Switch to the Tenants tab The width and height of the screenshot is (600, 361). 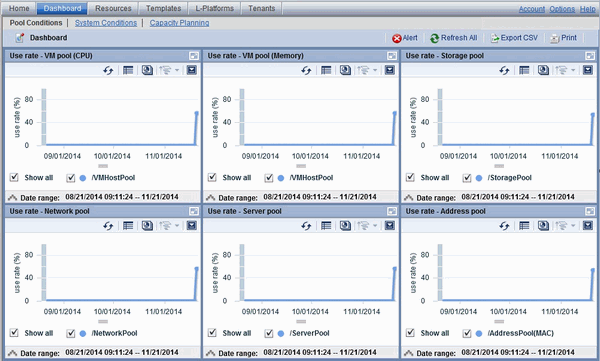pyautogui.click(x=261, y=8)
